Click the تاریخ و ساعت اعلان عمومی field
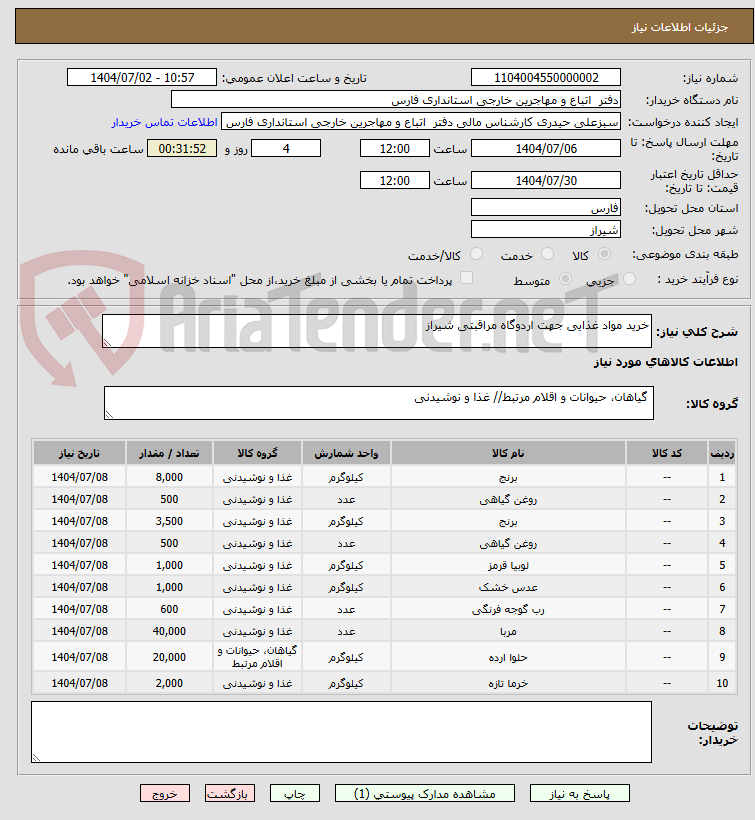 click(142, 77)
